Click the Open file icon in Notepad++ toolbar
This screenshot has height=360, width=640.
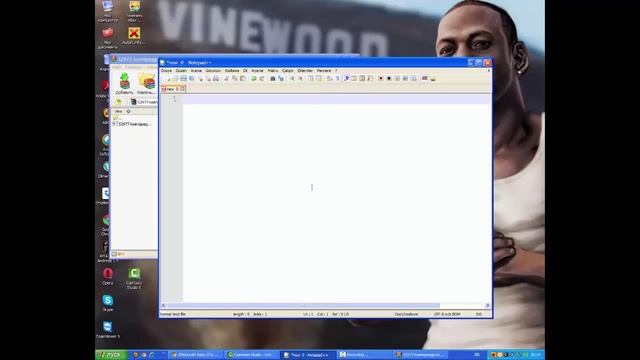point(176,78)
